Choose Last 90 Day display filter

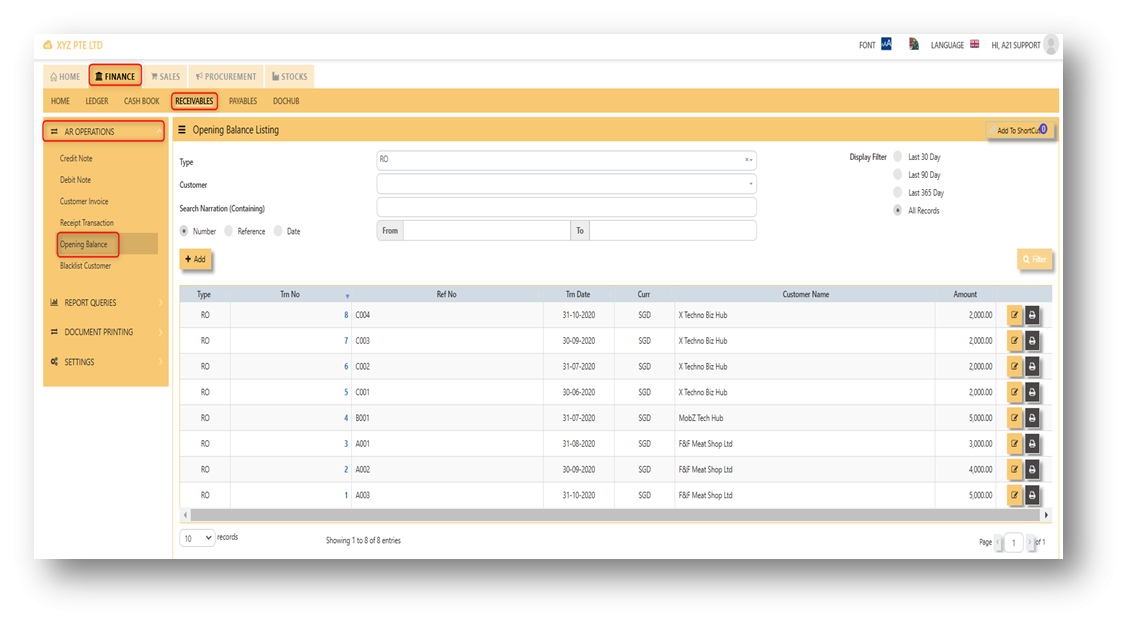coord(897,174)
